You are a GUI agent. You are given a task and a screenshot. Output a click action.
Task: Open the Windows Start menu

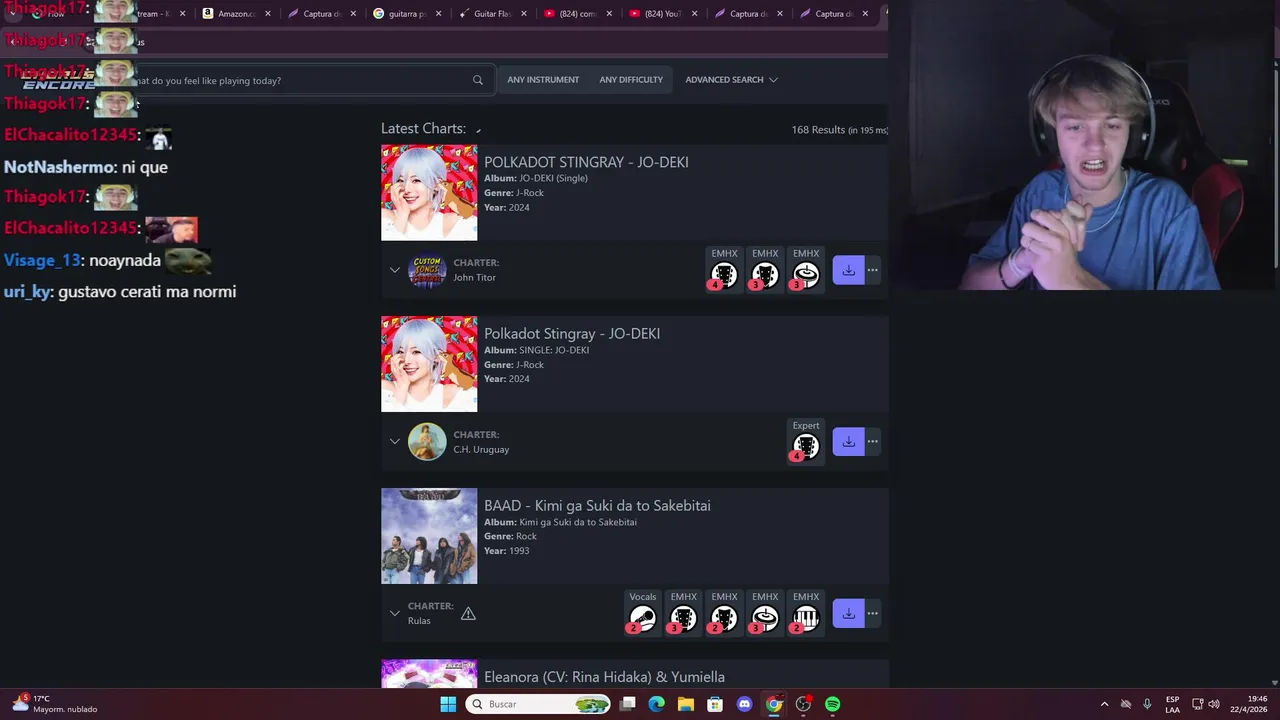tap(448, 704)
